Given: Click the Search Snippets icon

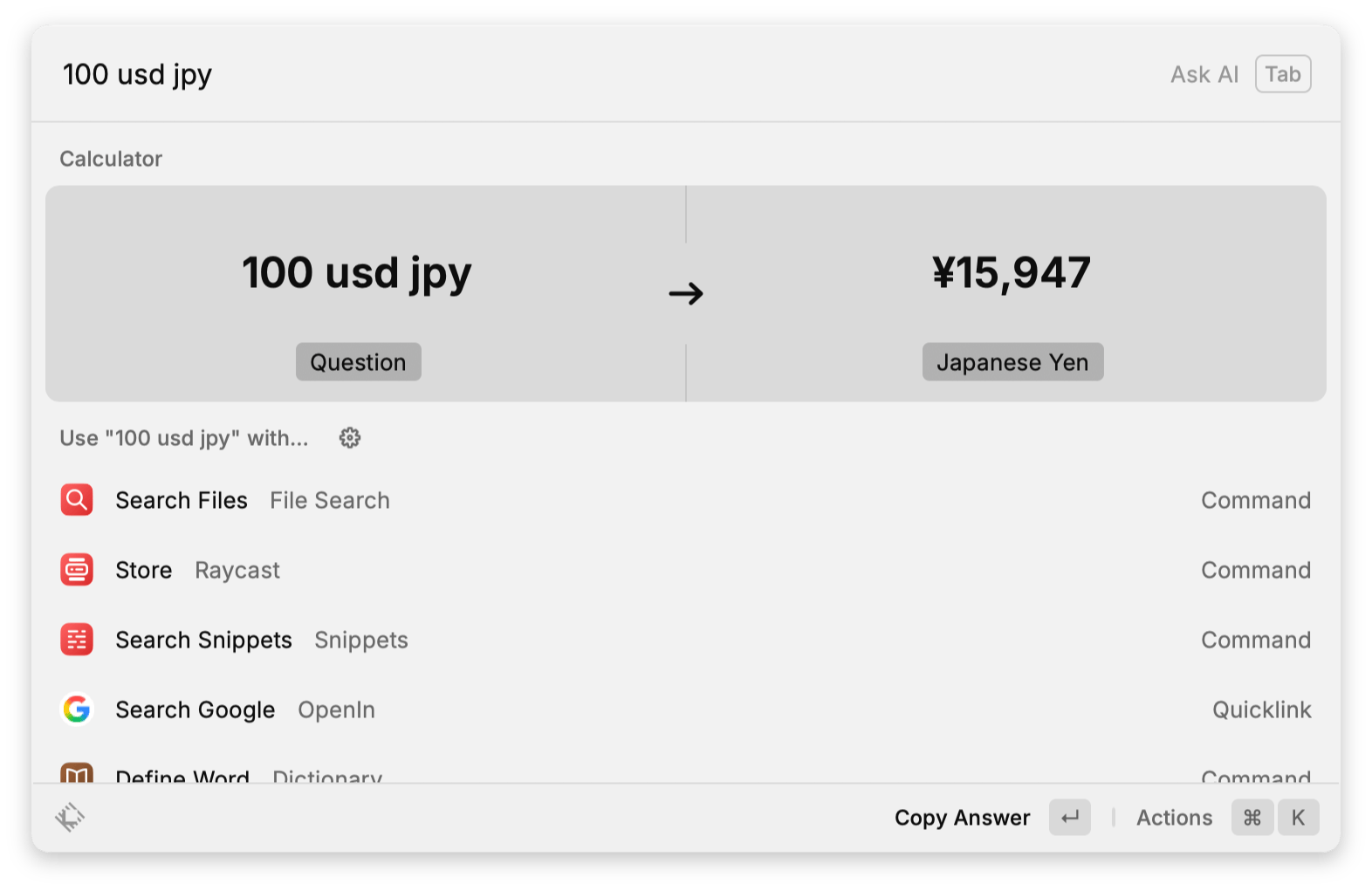Looking at the screenshot, I should 77,640.
